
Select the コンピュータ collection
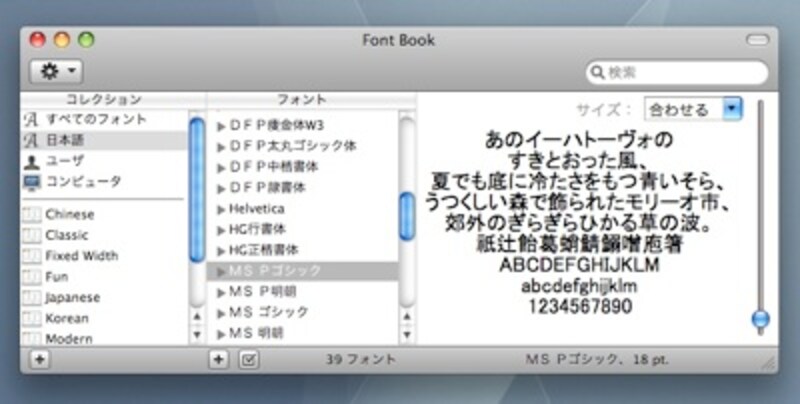click(x=105, y=181)
